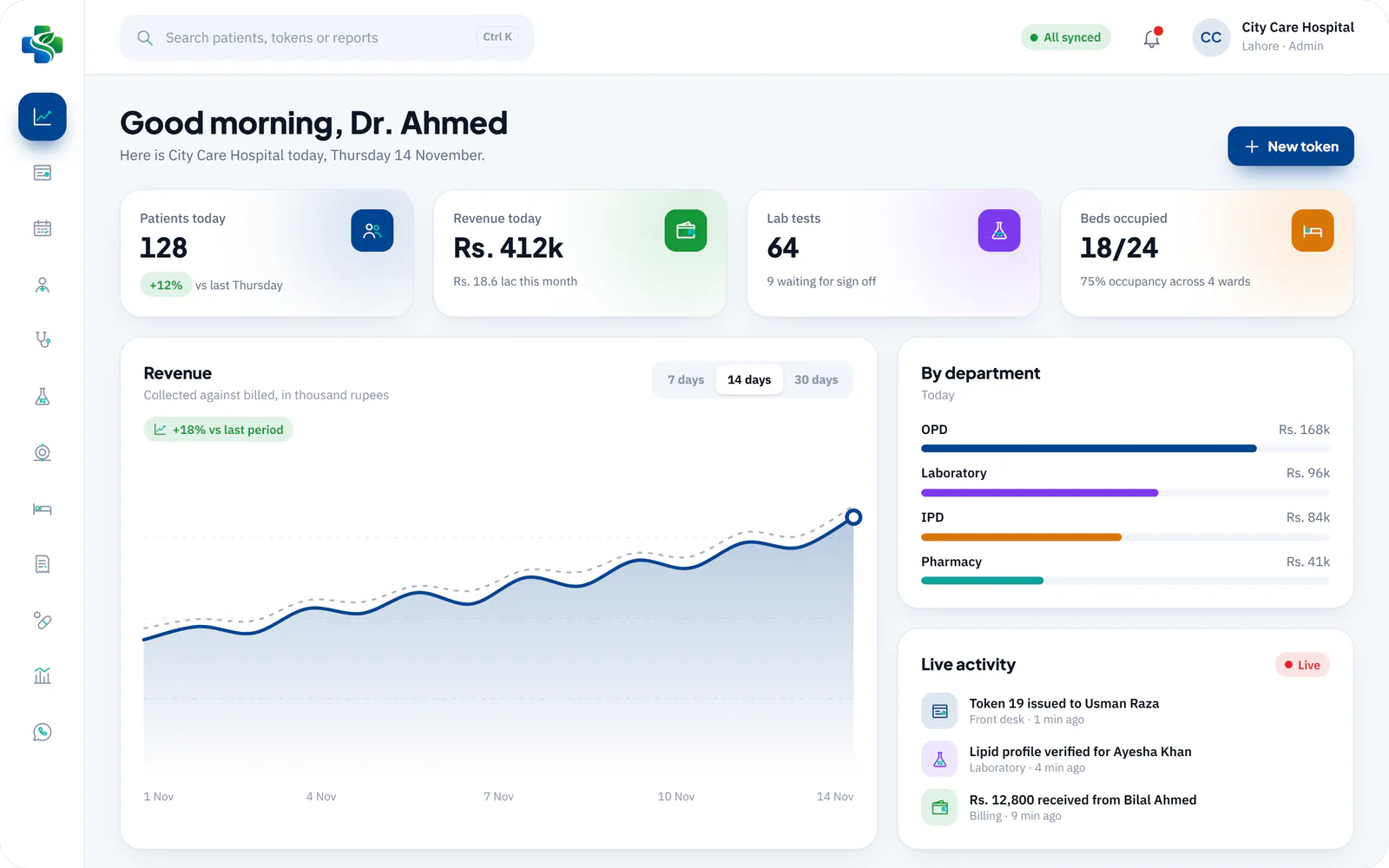Click the green wallet icon on Revenue today card
This screenshot has width=1389, height=868.
click(686, 231)
